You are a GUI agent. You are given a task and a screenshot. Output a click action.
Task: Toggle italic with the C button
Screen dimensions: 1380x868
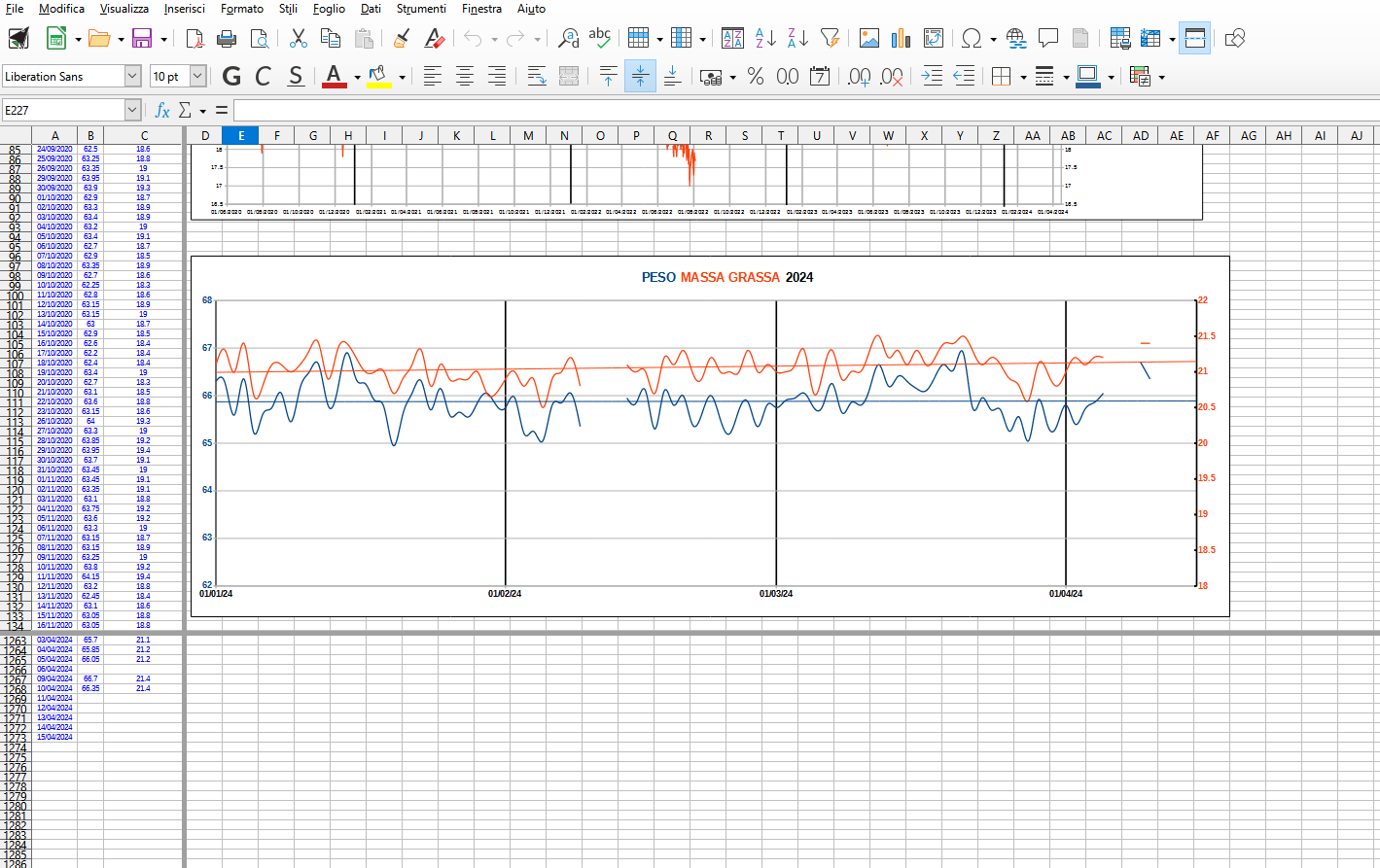click(x=264, y=77)
